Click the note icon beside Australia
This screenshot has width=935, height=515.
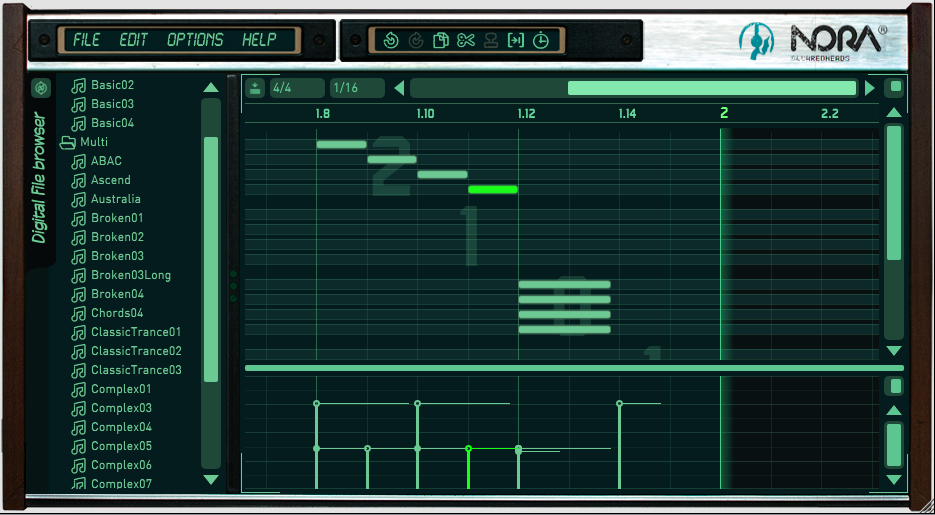point(78,199)
